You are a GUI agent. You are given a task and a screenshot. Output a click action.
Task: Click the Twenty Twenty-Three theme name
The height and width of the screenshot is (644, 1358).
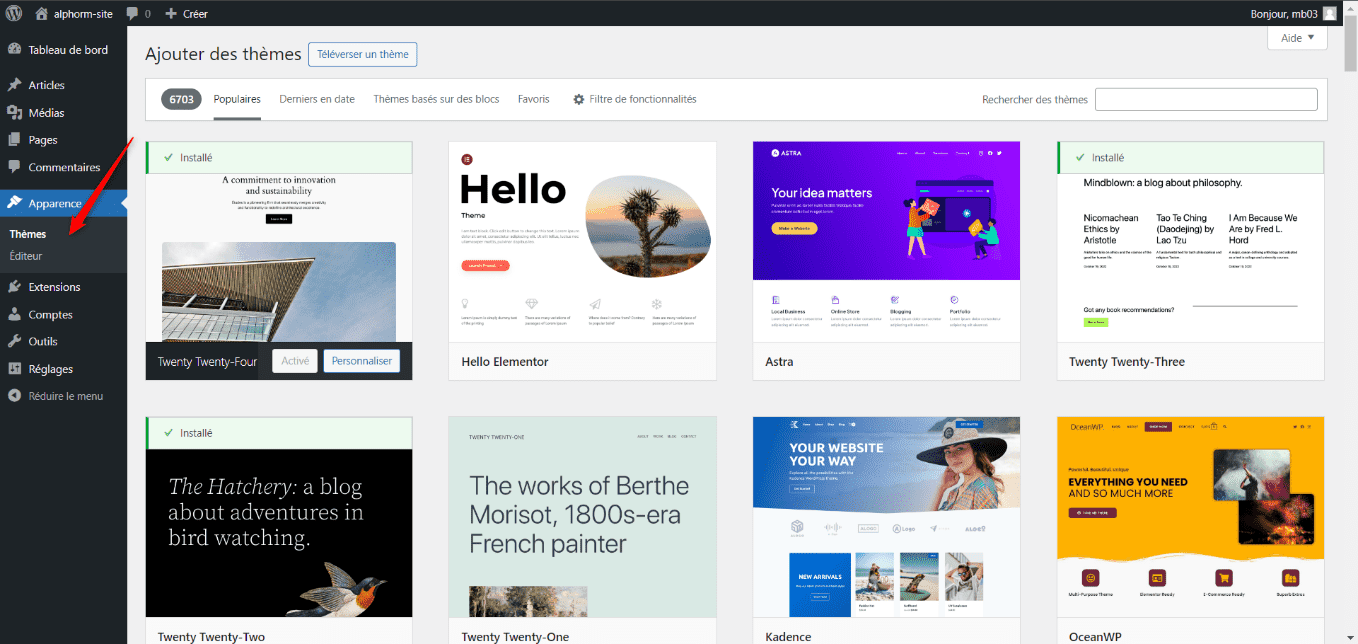[x=1127, y=362]
